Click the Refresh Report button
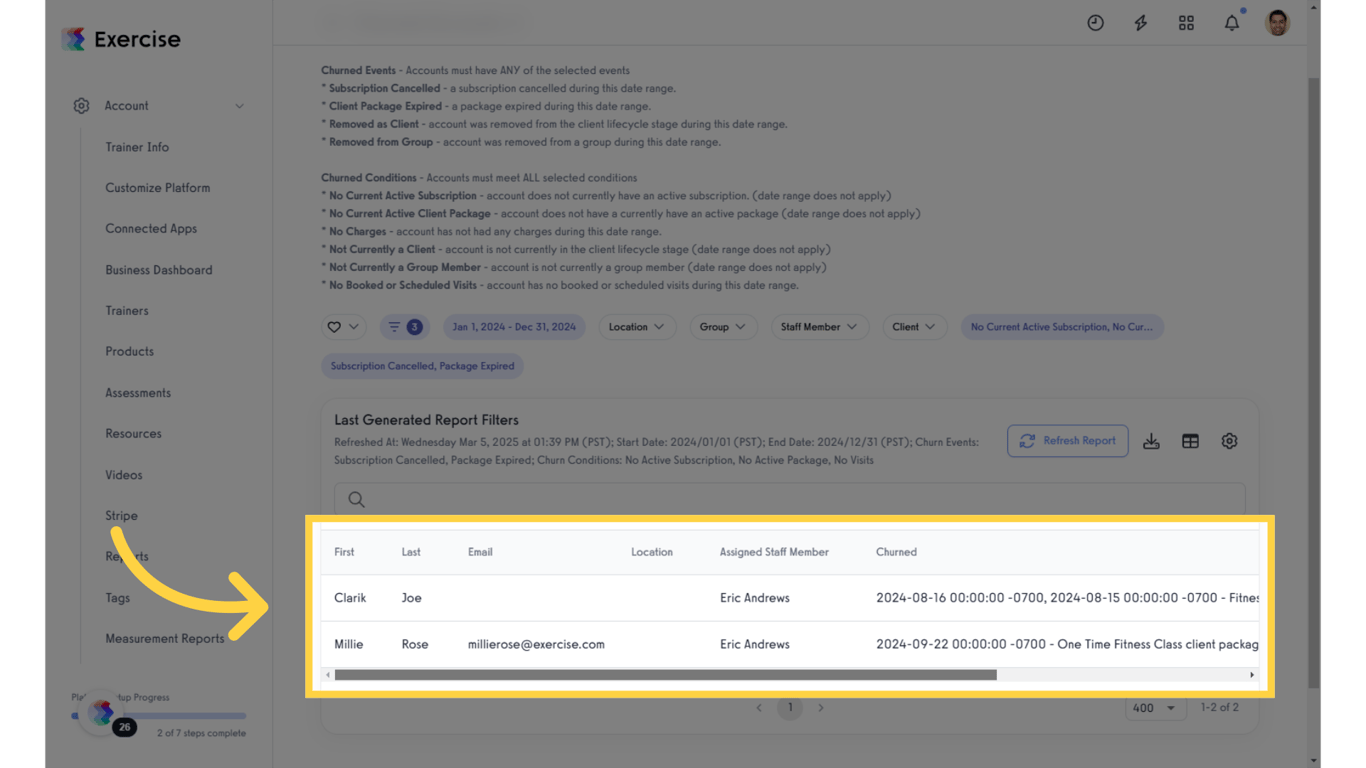Viewport: 1366px width, 768px height. [x=1068, y=441]
